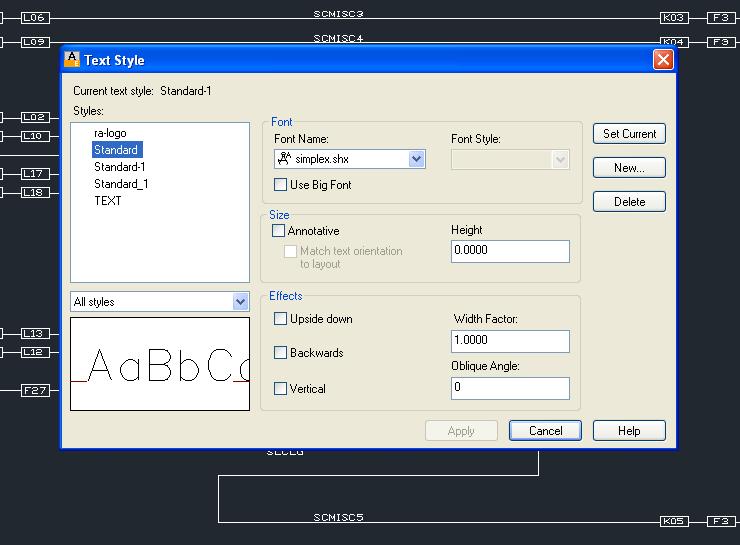Click the Delete button
The width and height of the screenshot is (740, 545).
pyautogui.click(x=629, y=201)
